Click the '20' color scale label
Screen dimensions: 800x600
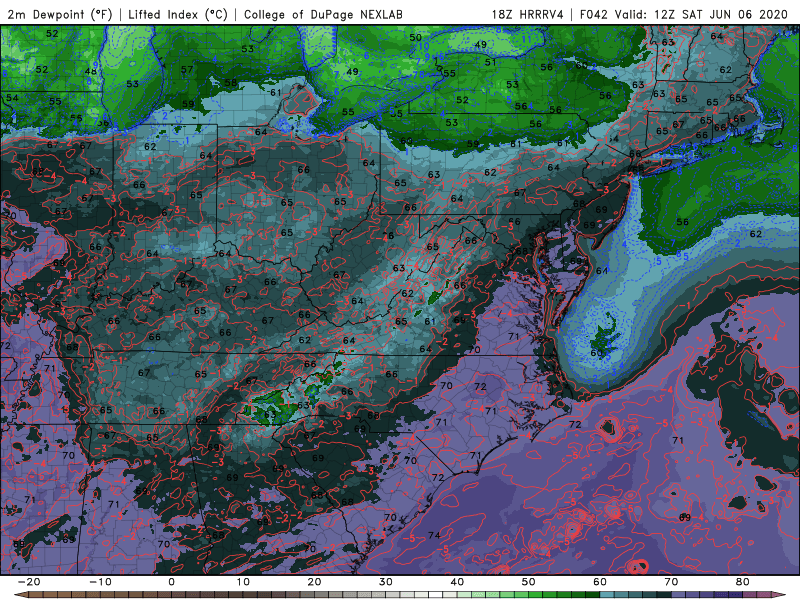click(314, 582)
